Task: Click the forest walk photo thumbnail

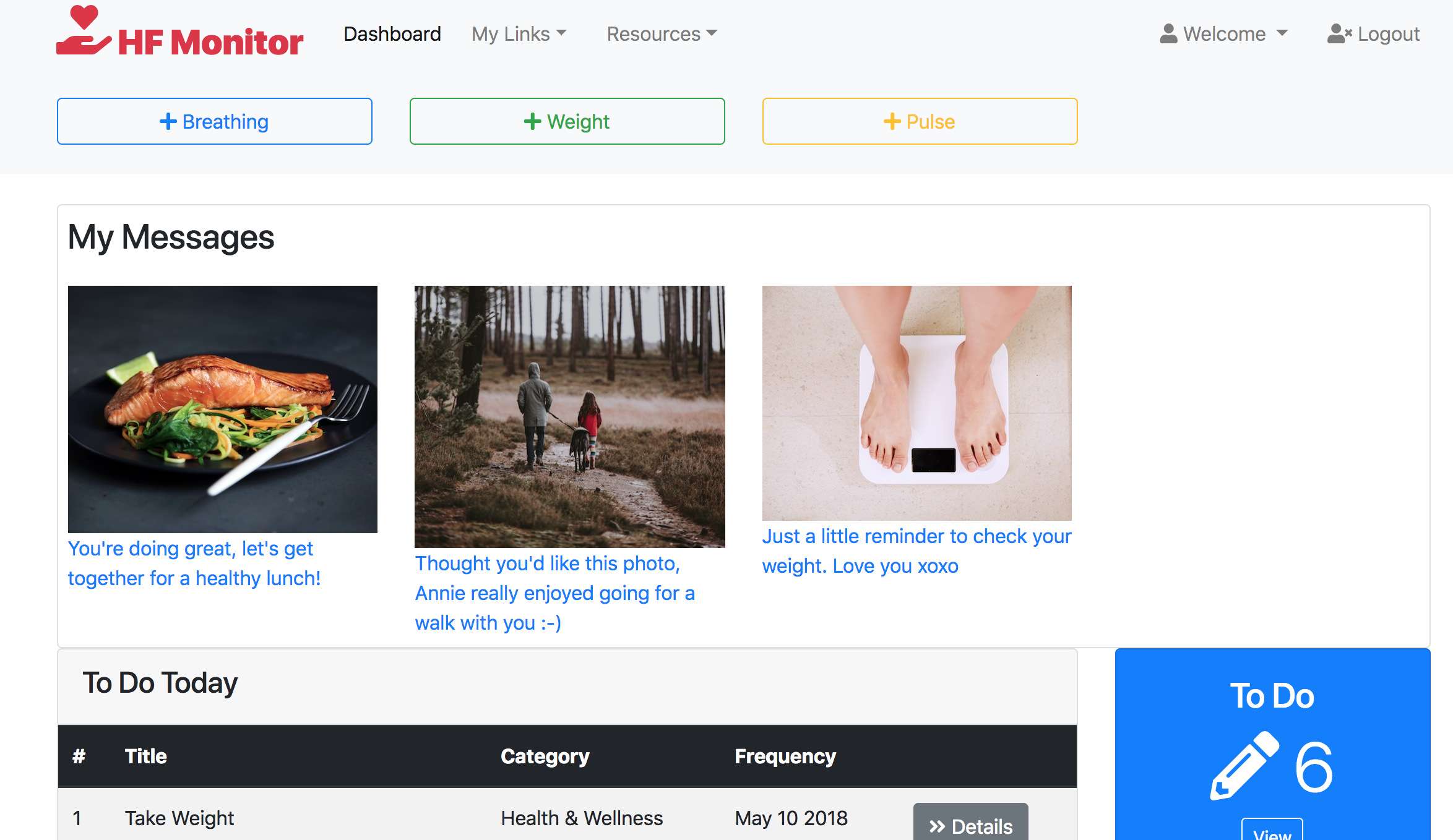Action: point(569,416)
